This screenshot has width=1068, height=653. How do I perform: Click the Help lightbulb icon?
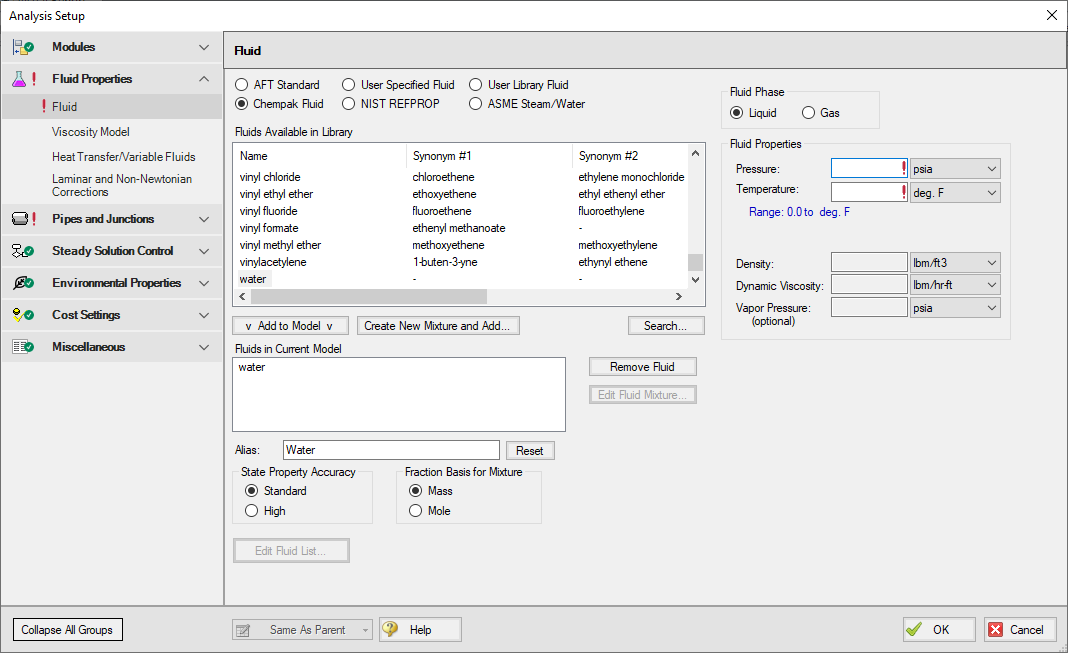(390, 629)
